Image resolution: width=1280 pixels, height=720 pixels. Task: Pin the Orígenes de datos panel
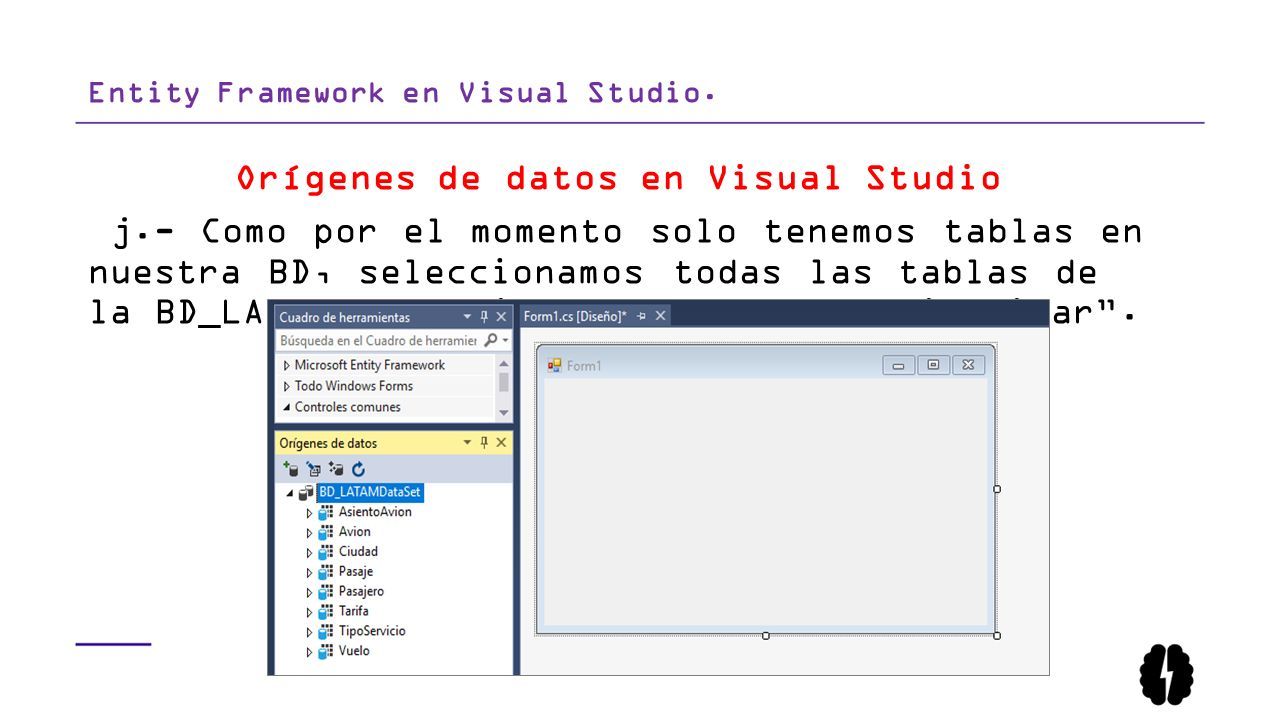(484, 442)
